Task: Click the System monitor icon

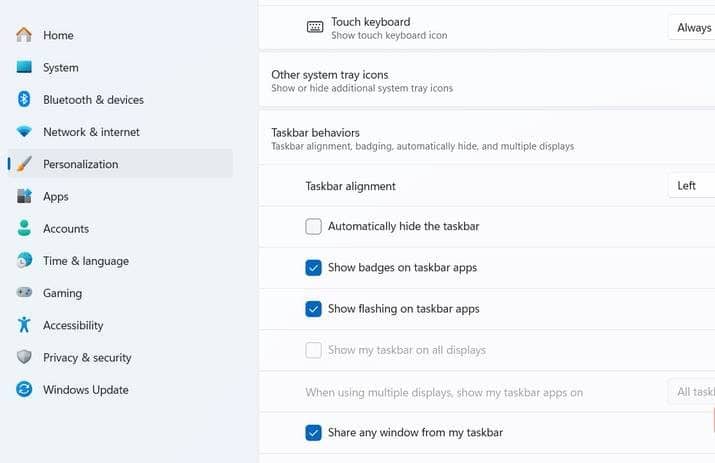Action: 24,67
